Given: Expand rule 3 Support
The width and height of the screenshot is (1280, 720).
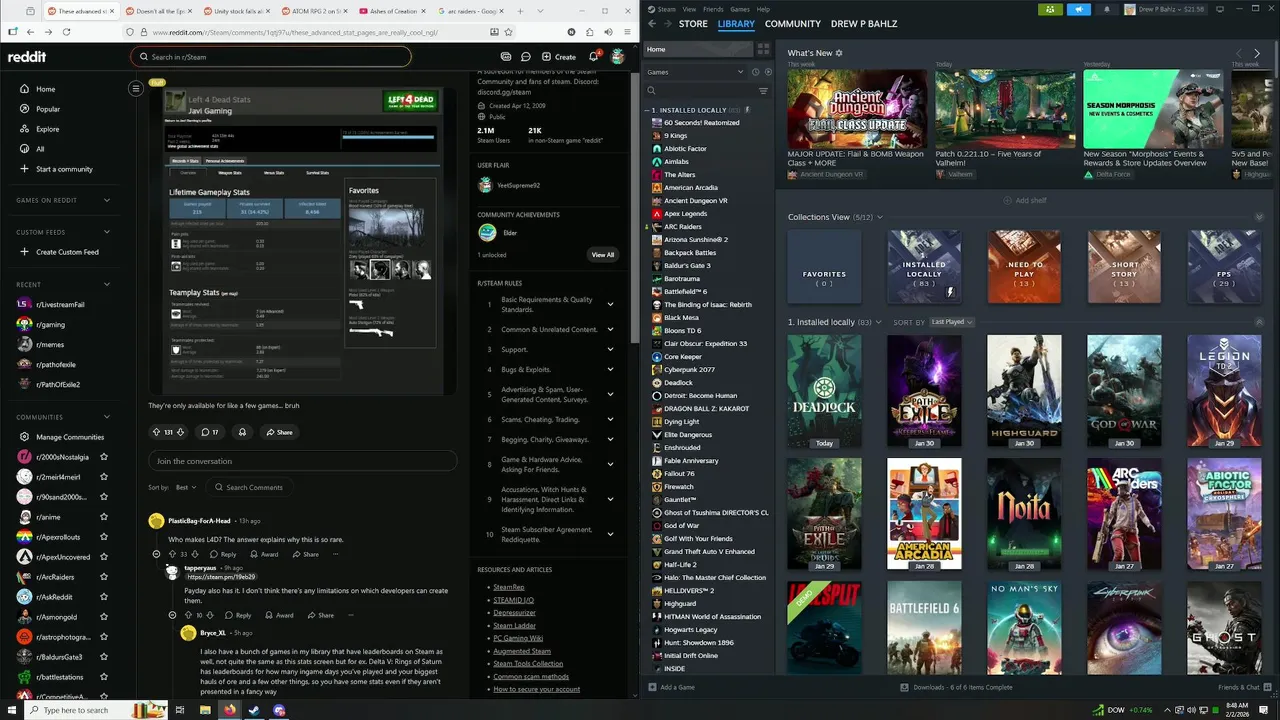Looking at the screenshot, I should pos(610,350).
